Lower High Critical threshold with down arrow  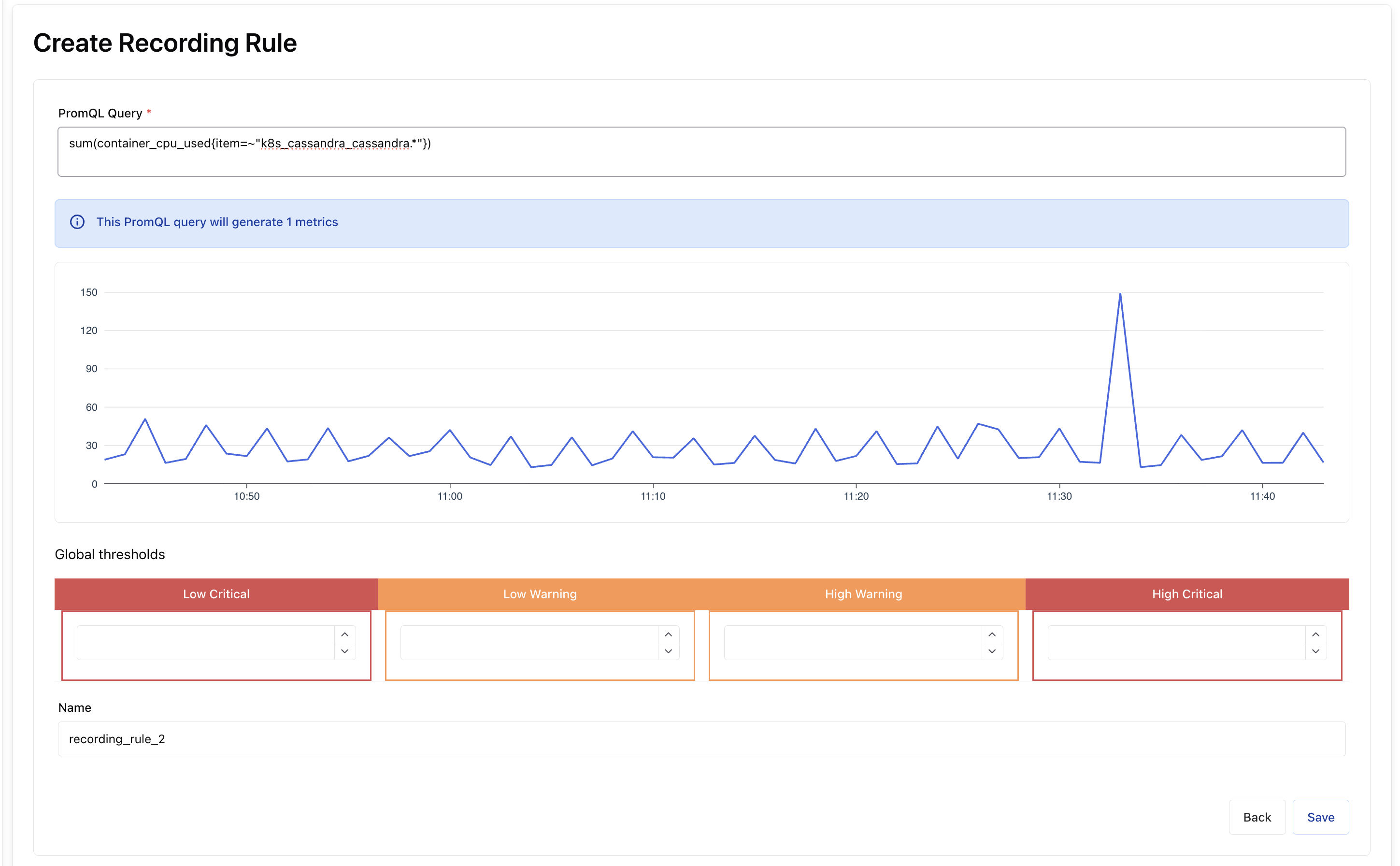1315,651
